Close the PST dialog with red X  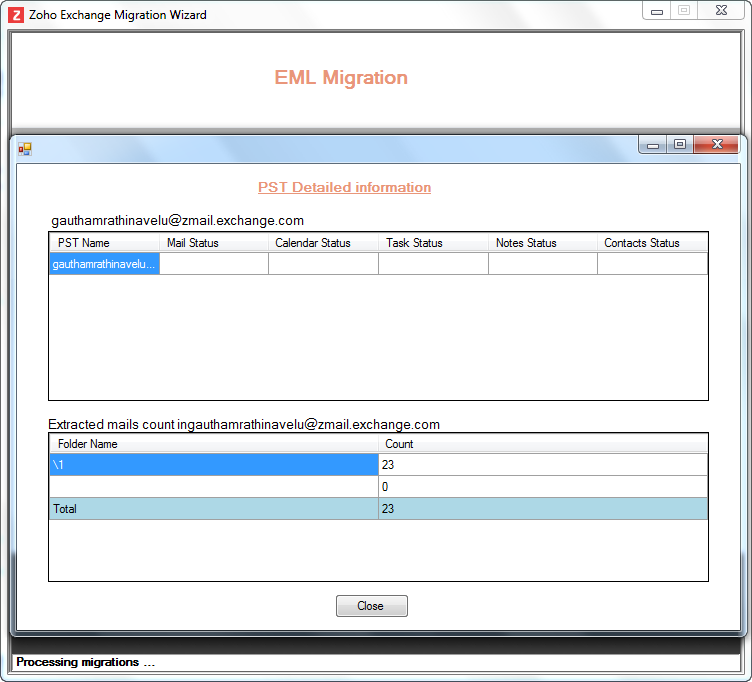point(716,144)
